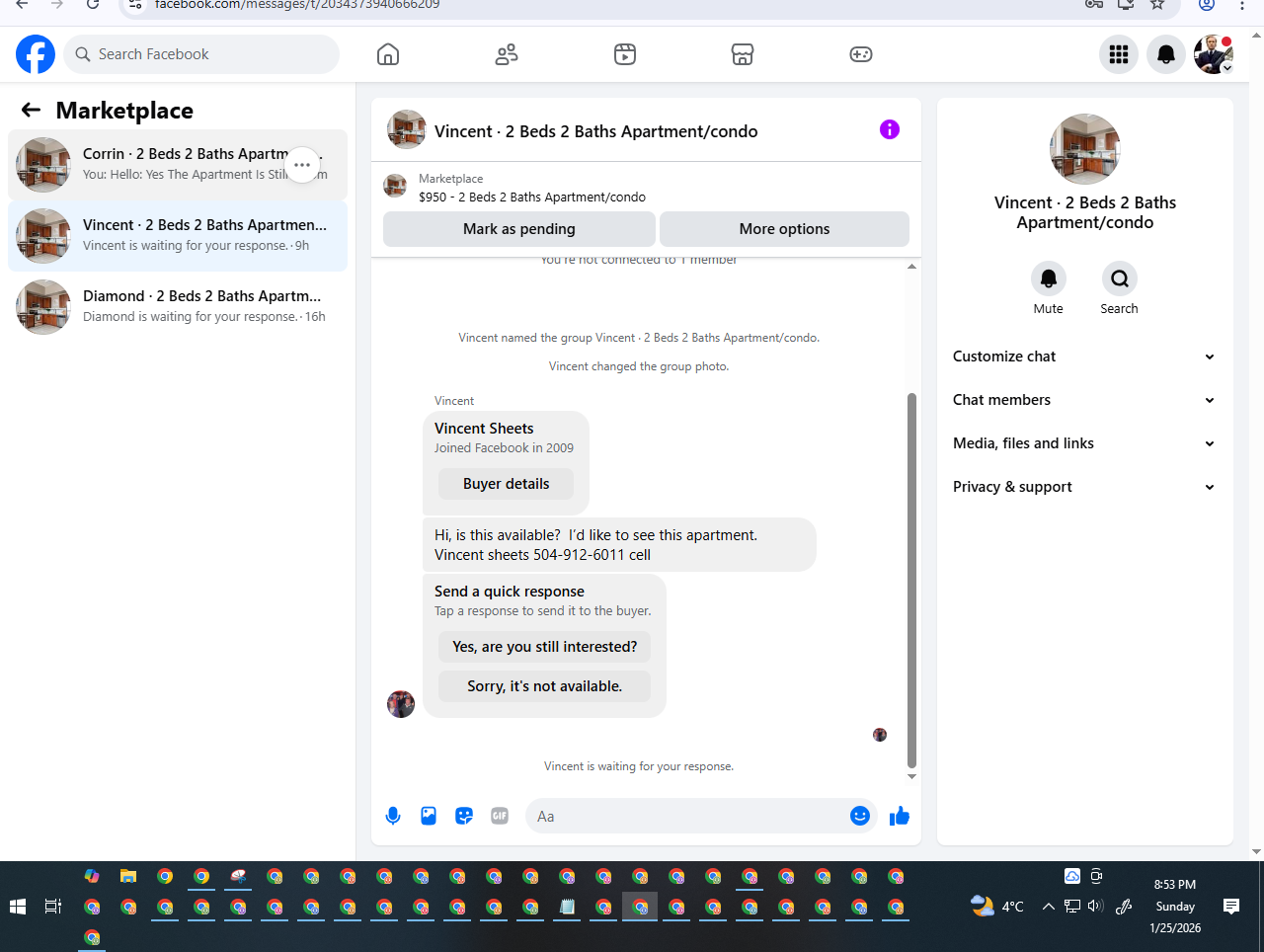
Task: Click 'Vincent is waiting for your response.' under the chat
Action: point(639,766)
